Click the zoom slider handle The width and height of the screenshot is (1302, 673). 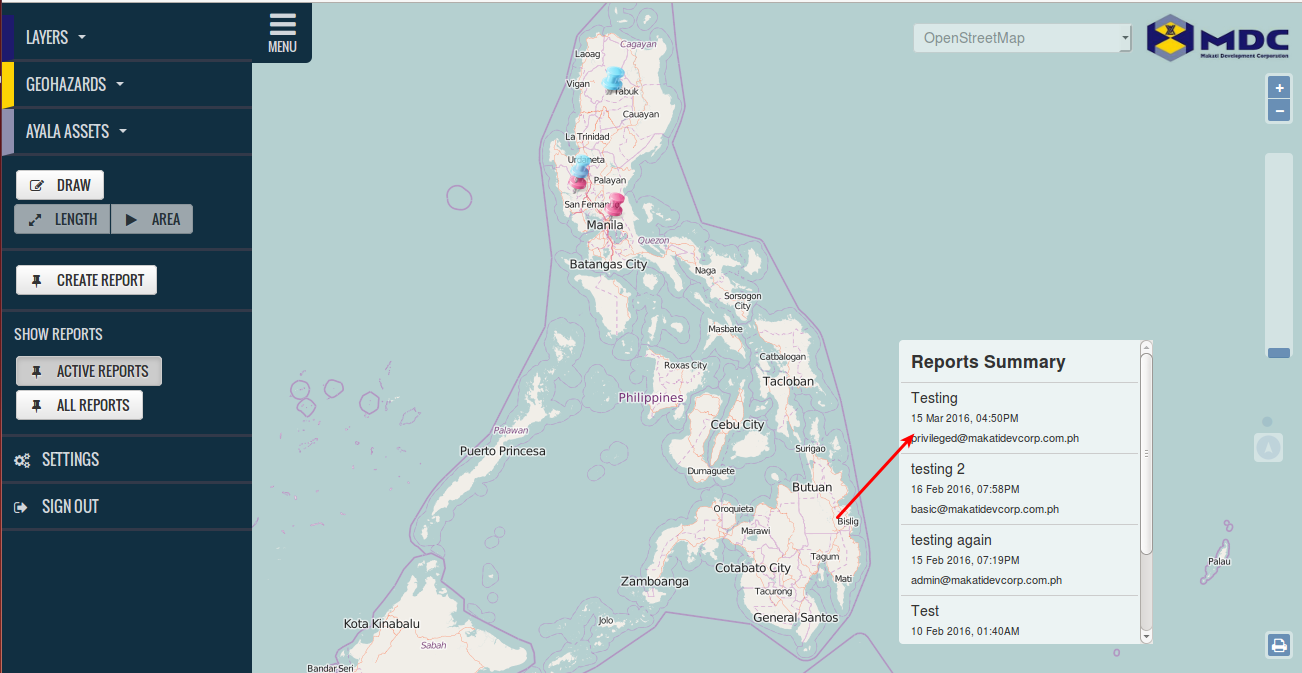pos(1279,352)
